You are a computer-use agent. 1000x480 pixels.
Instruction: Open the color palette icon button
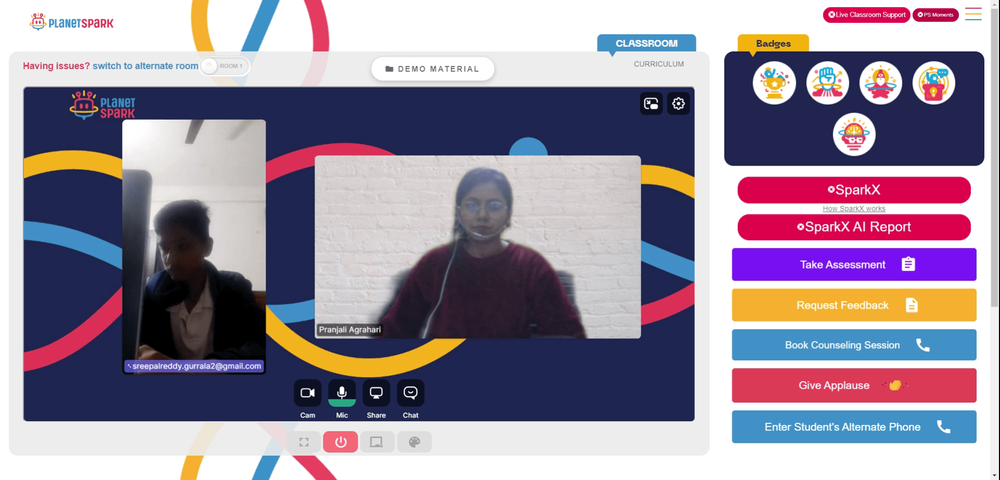(414, 442)
